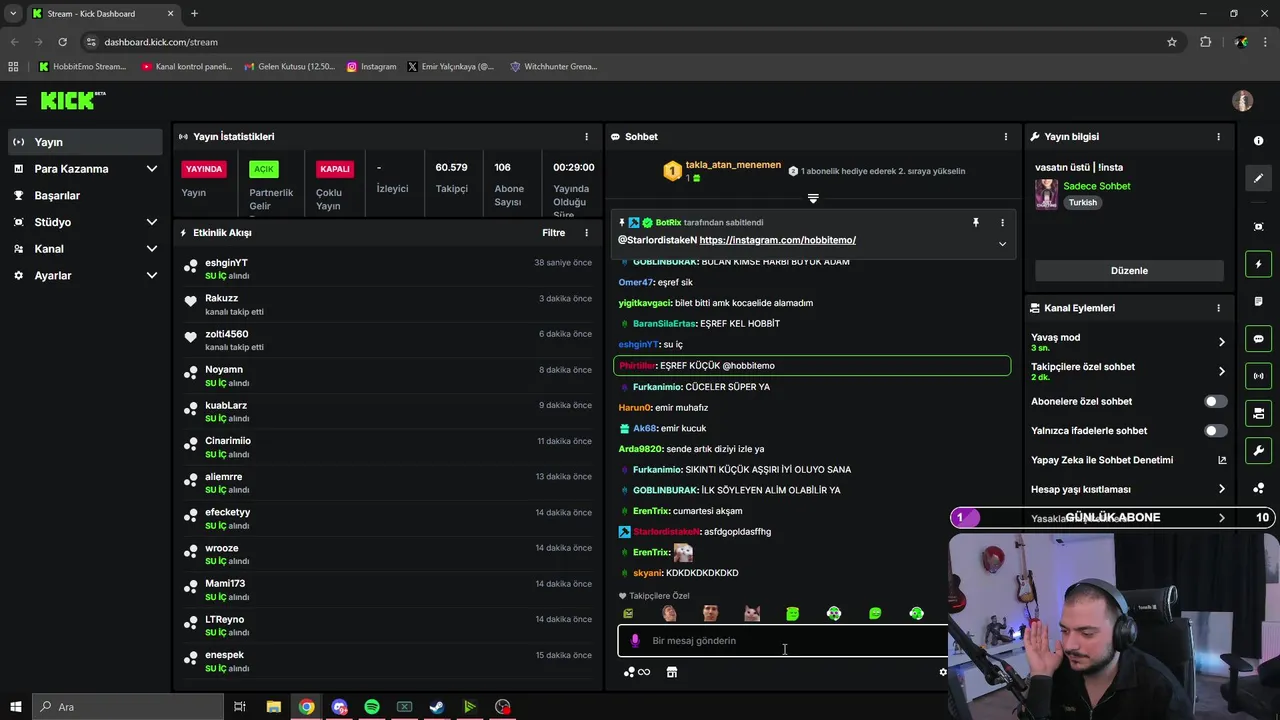The image size is (1280, 720).
Task: Open Yapay Zeka ile Sohbet Denetimi external link
Action: (1221, 460)
